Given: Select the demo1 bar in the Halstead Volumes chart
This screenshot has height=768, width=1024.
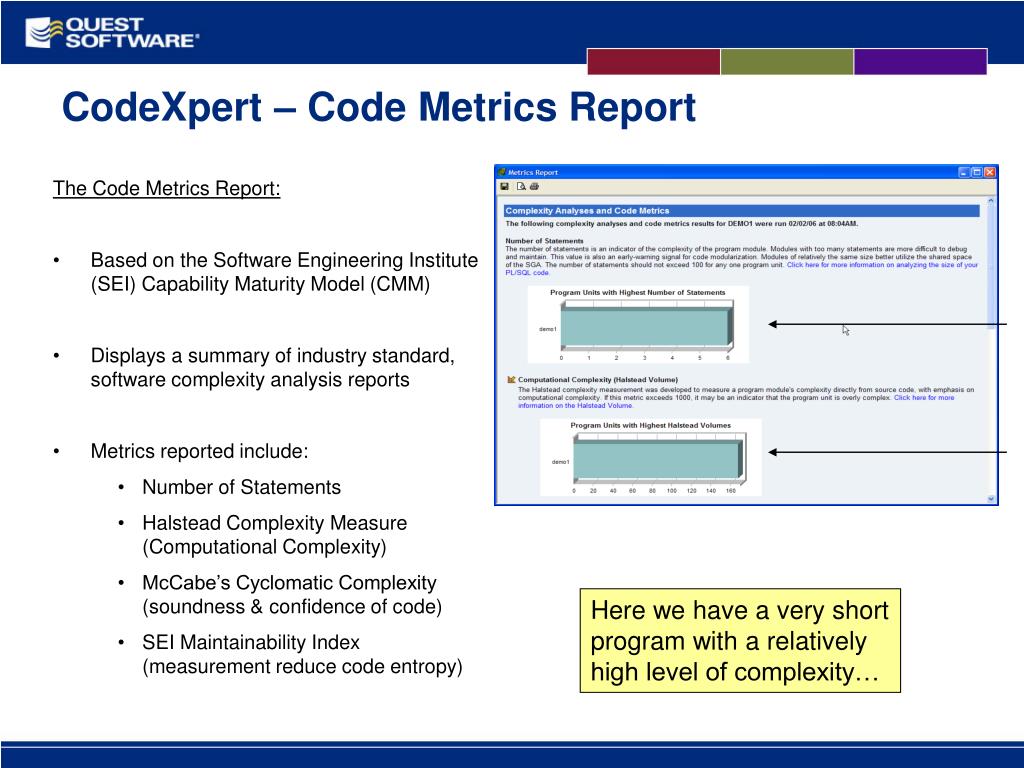Looking at the screenshot, I should [x=656, y=459].
